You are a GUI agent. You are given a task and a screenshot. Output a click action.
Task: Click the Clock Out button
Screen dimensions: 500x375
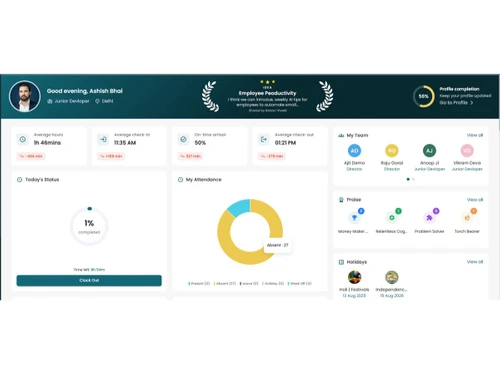tap(89, 280)
